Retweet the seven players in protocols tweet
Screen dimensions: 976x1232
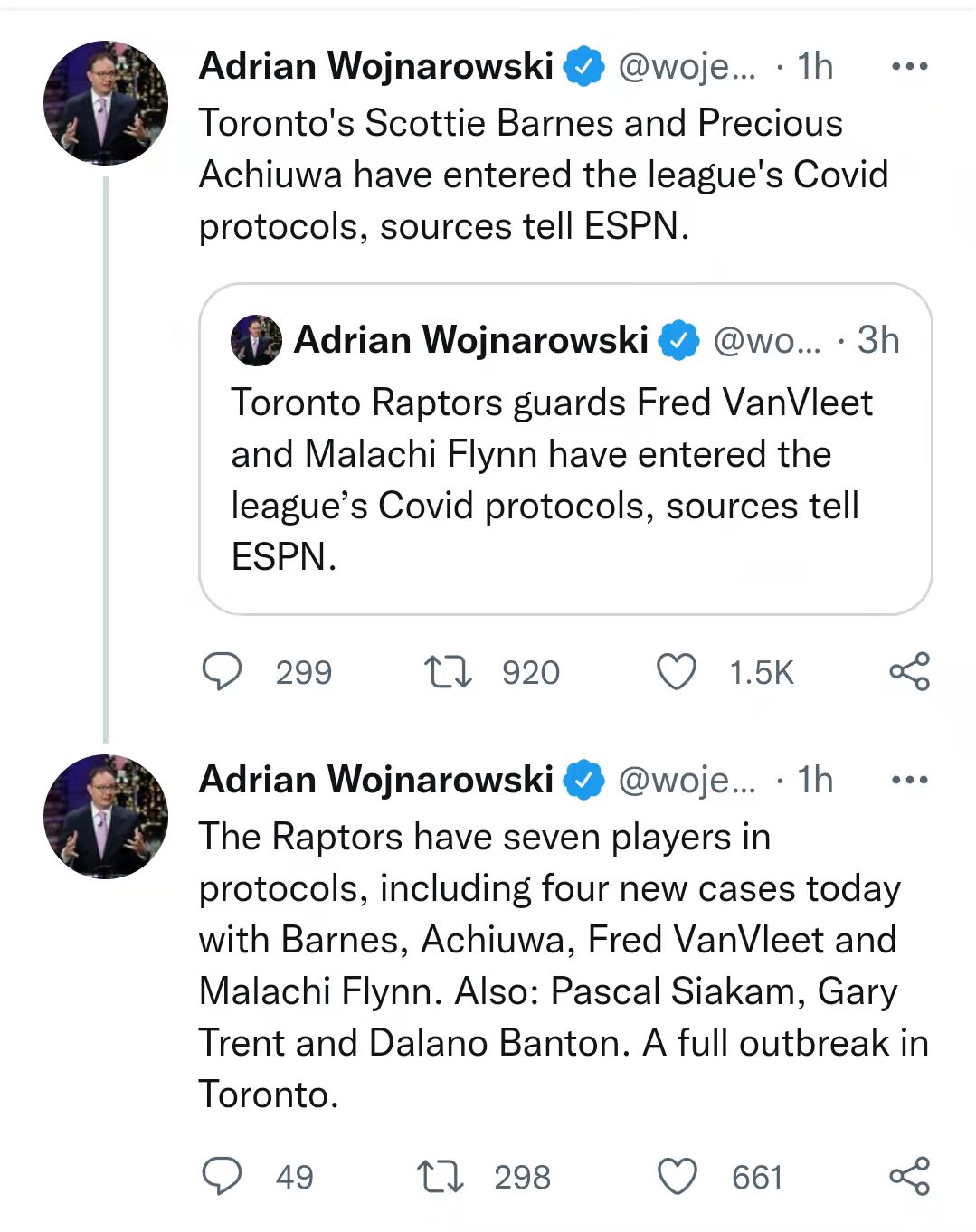click(x=441, y=1176)
